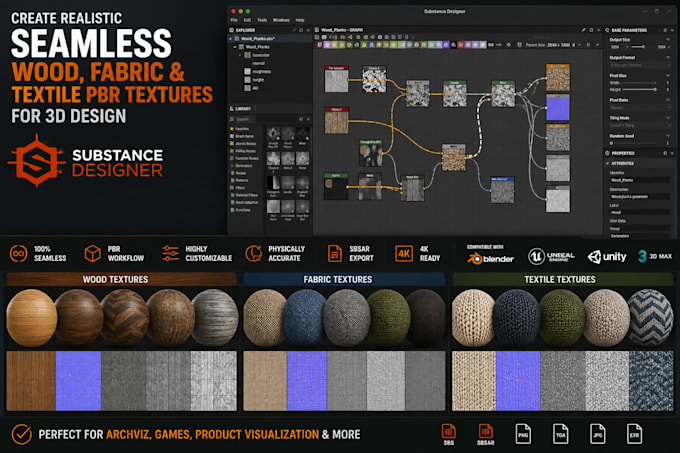
Task: Click the Properties panel header icon
Action: 607,153
